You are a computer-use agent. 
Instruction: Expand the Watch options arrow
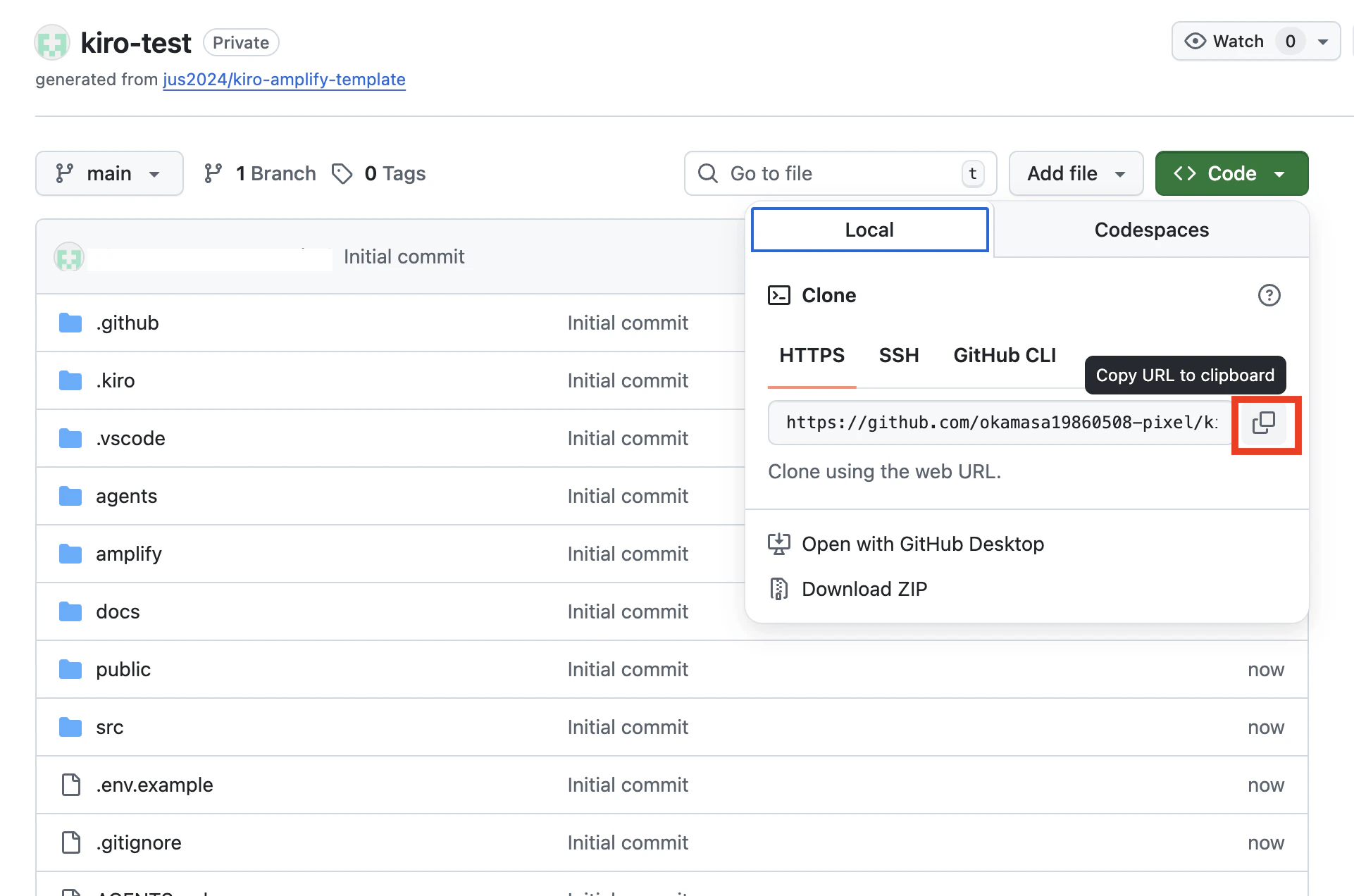coord(1323,42)
